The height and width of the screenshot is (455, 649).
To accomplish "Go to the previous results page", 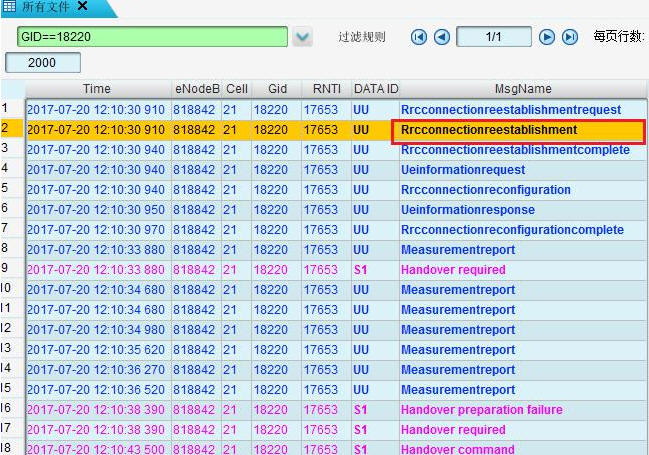I will (441, 37).
